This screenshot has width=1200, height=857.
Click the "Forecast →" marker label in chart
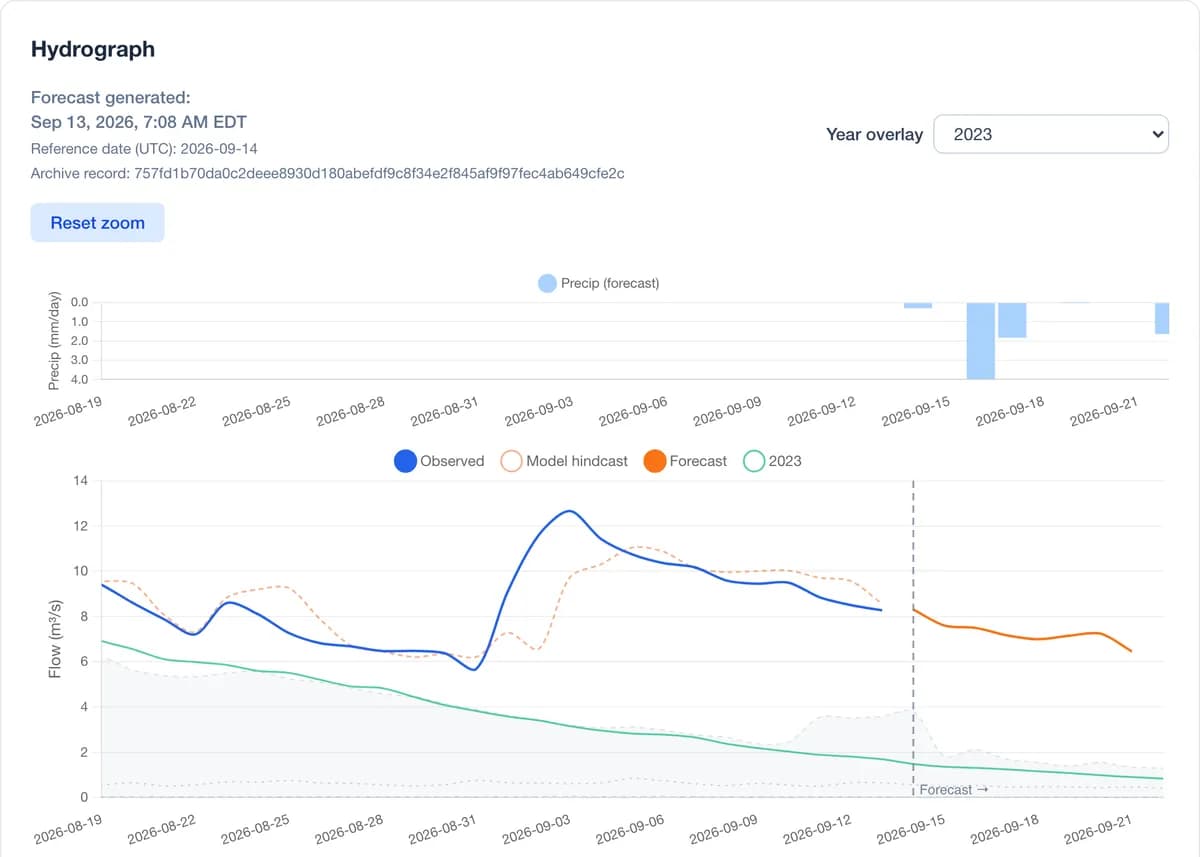953,790
